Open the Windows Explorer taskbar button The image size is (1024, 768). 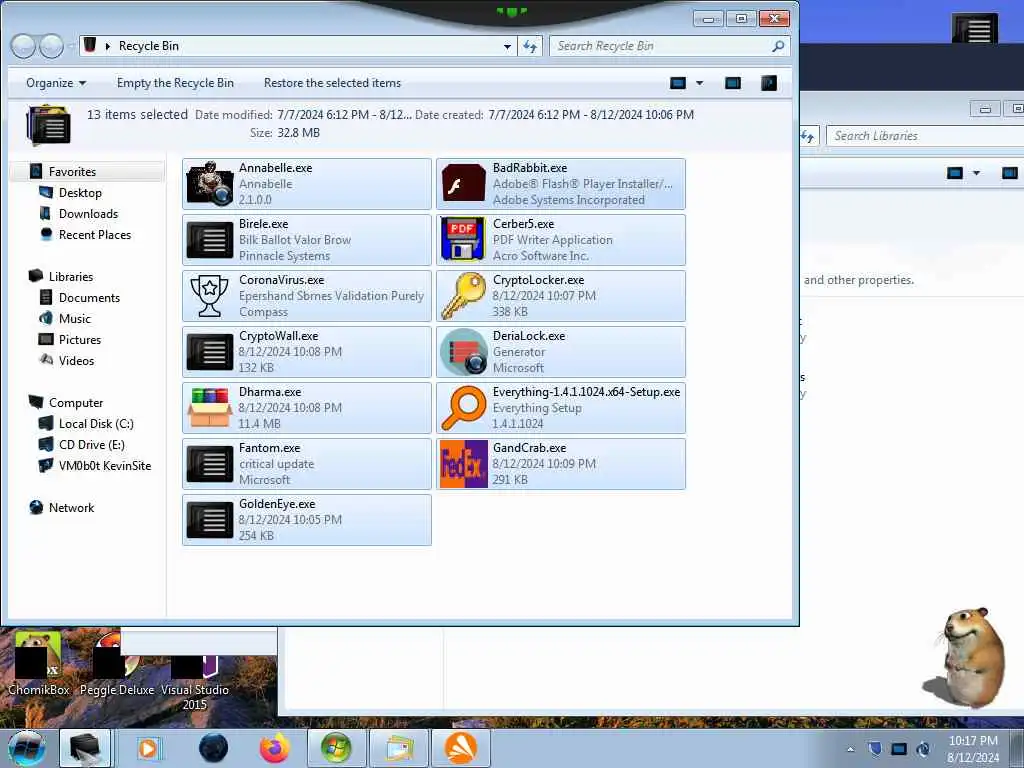pos(86,748)
